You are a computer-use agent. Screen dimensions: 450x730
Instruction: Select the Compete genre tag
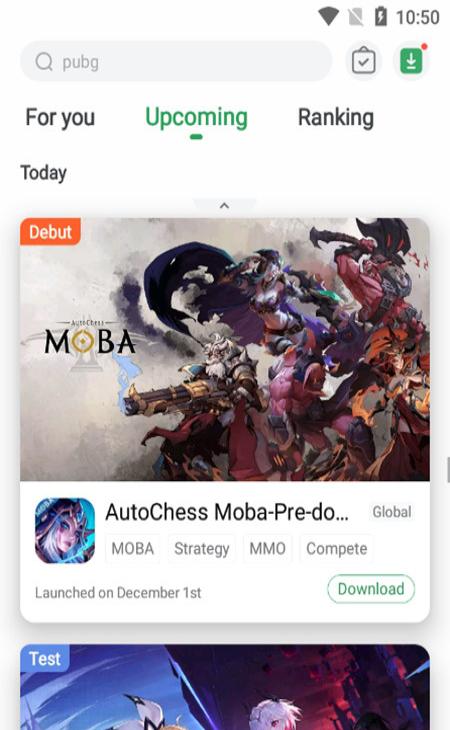coord(336,548)
